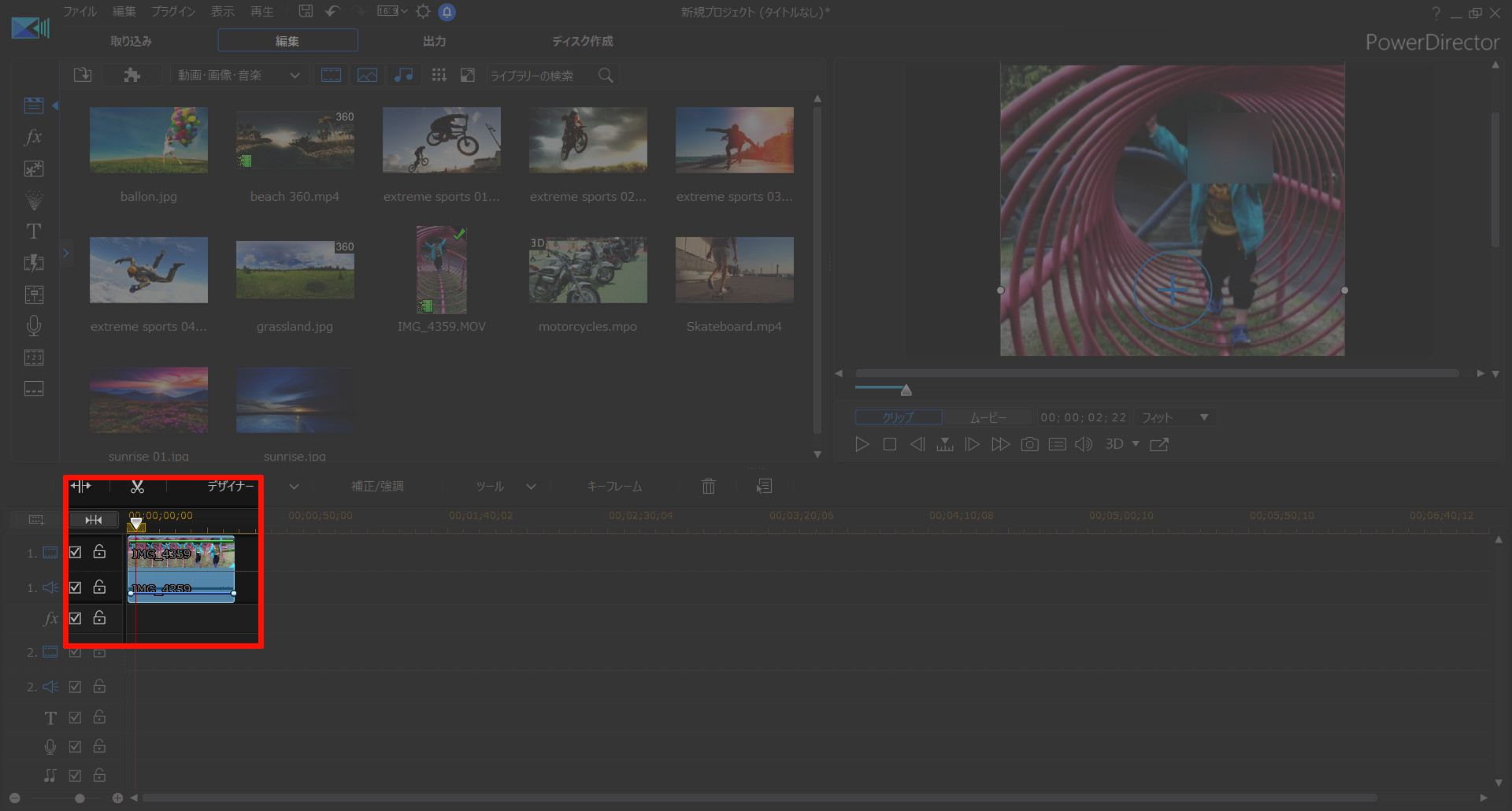Switch to the Capture tab
This screenshot has height=811, width=1512.
131,41
